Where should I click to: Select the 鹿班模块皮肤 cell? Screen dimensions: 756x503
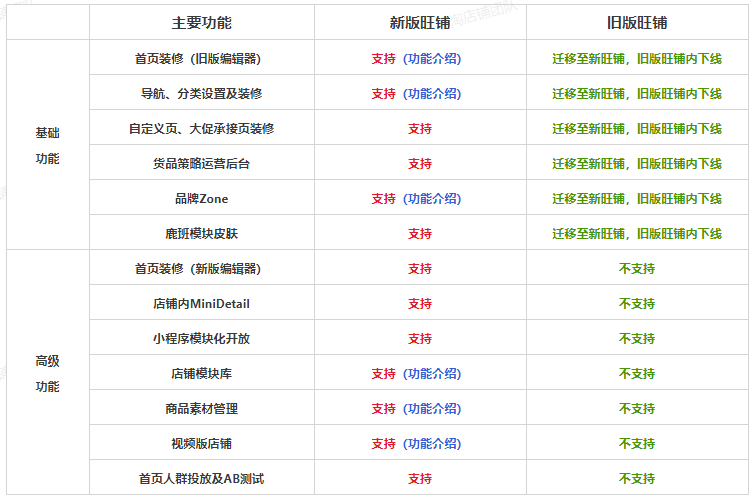202,232
